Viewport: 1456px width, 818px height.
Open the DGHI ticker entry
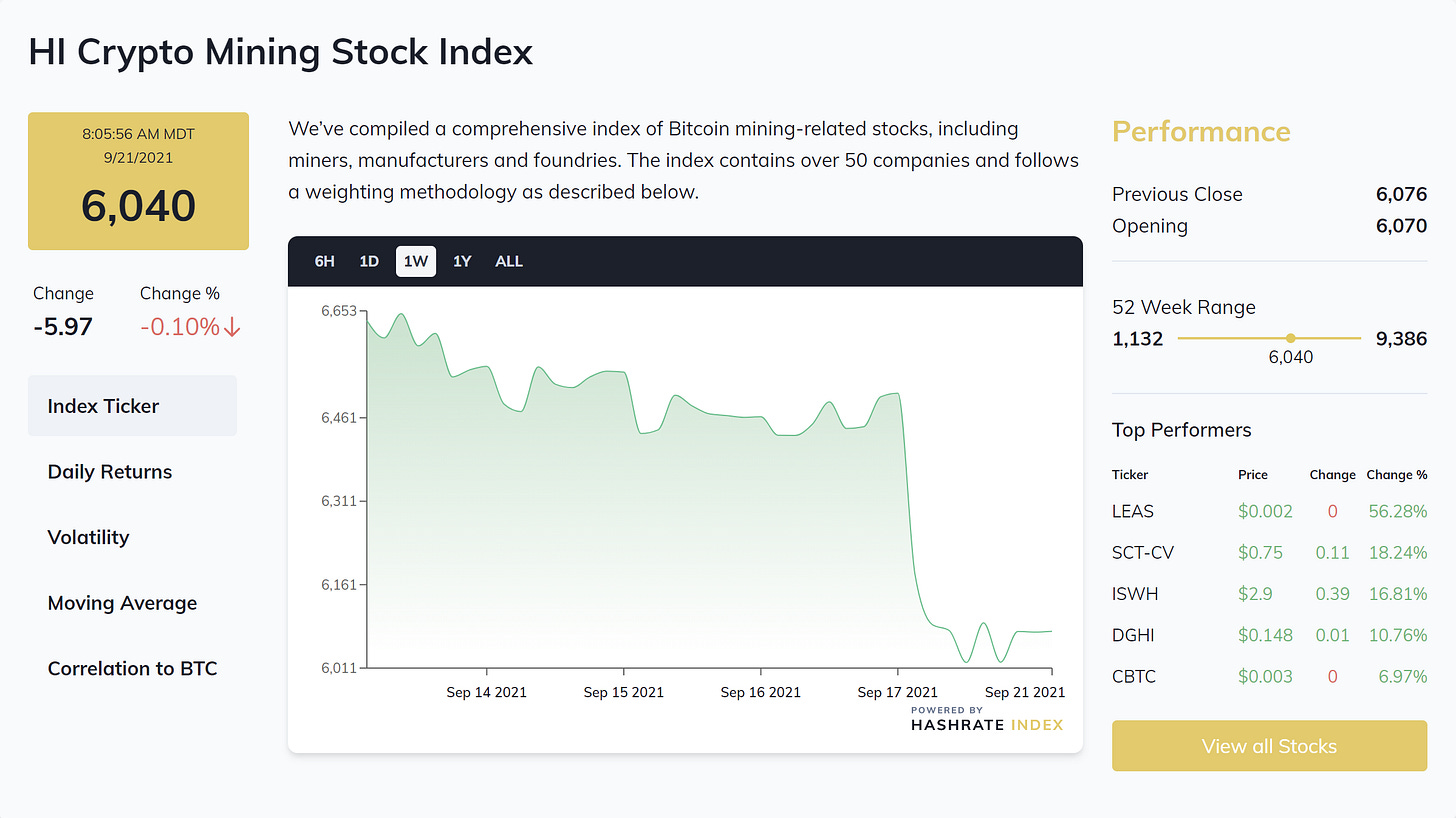pos(1134,635)
